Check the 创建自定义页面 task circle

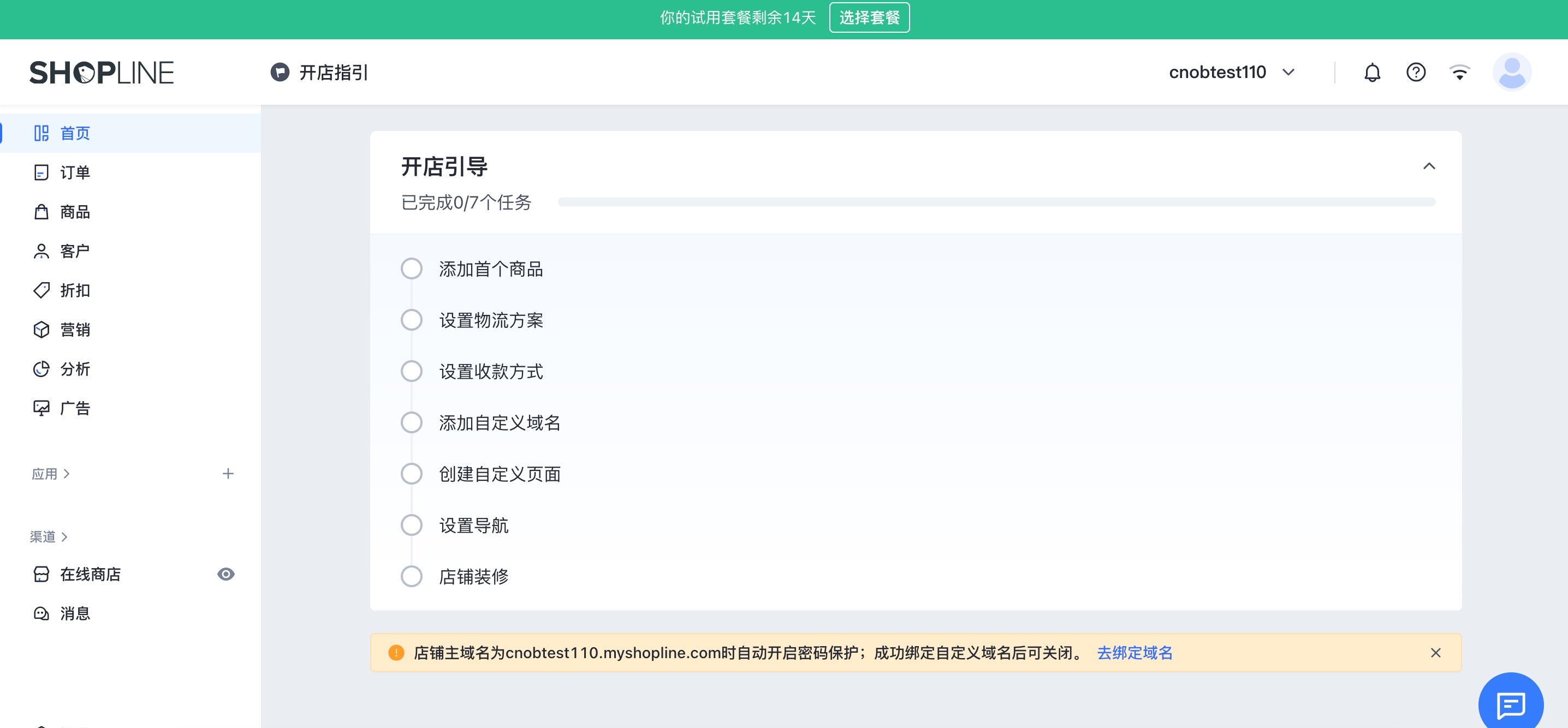tap(412, 474)
